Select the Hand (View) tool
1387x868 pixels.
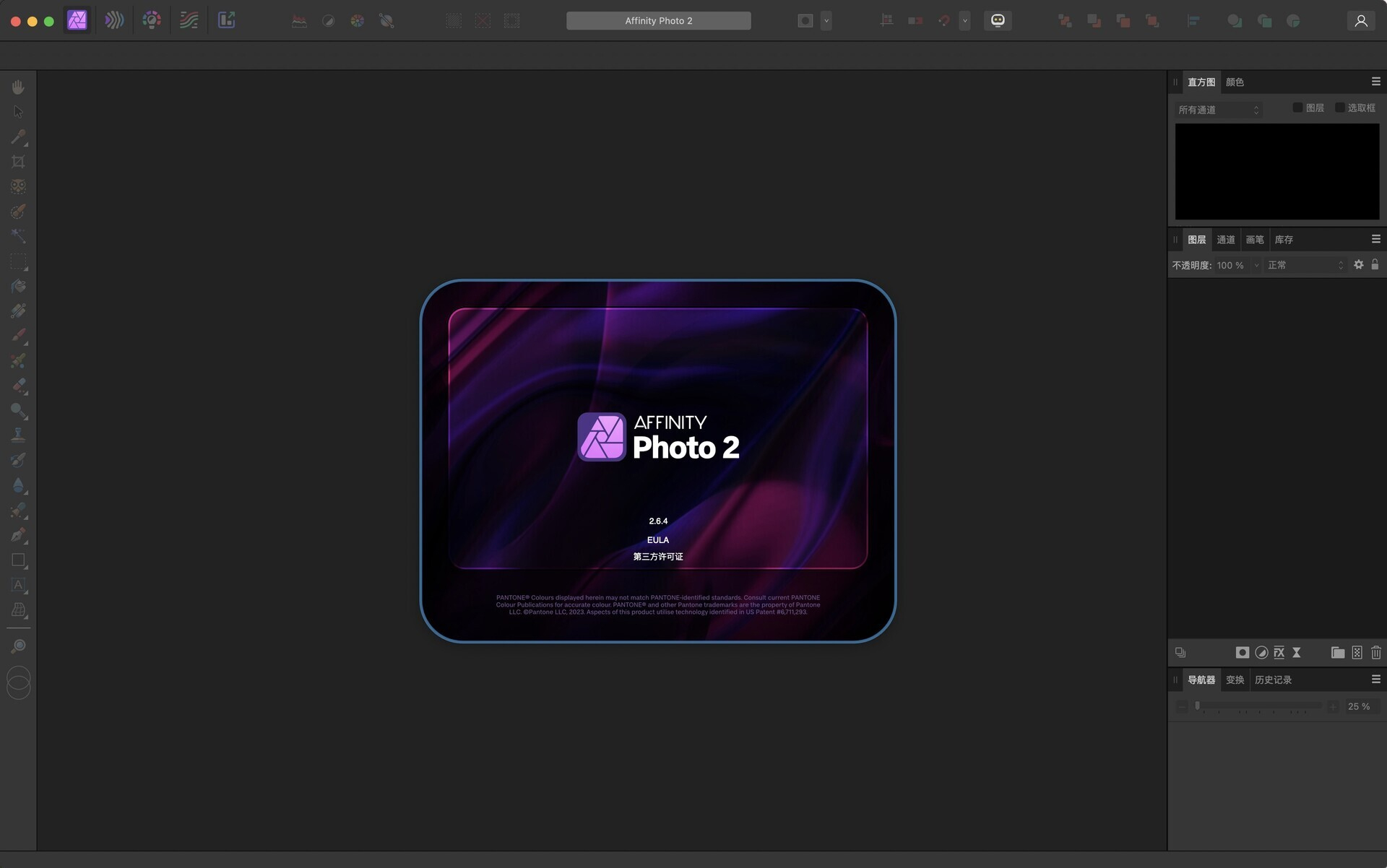[18, 87]
